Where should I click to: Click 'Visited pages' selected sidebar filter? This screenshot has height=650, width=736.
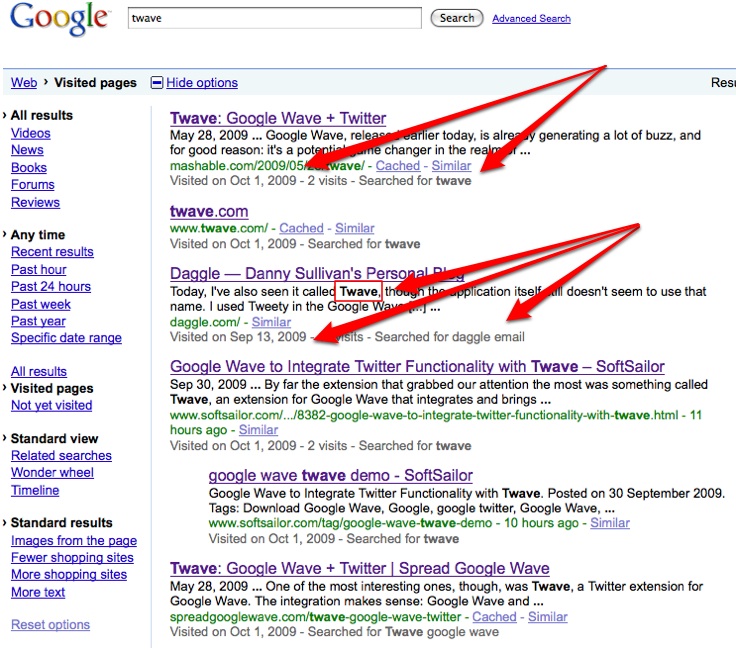click(x=52, y=389)
